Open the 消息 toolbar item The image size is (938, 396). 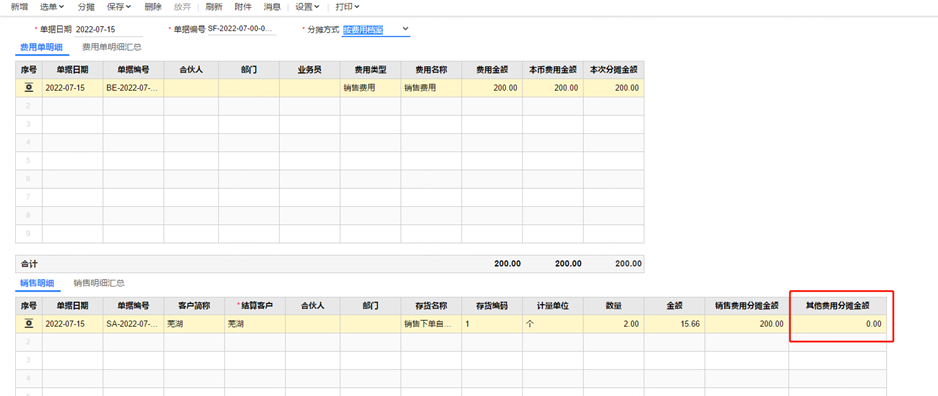[272, 7]
